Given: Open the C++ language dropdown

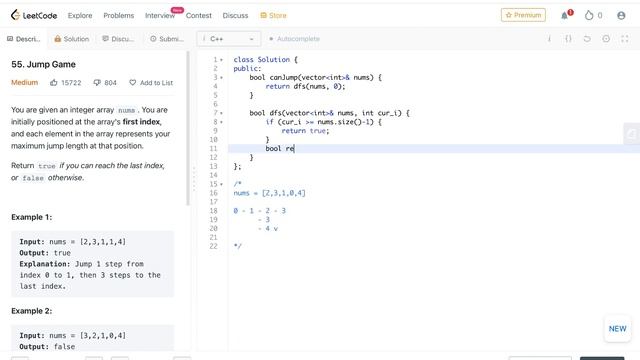Looking at the screenshot, I should coord(229,39).
